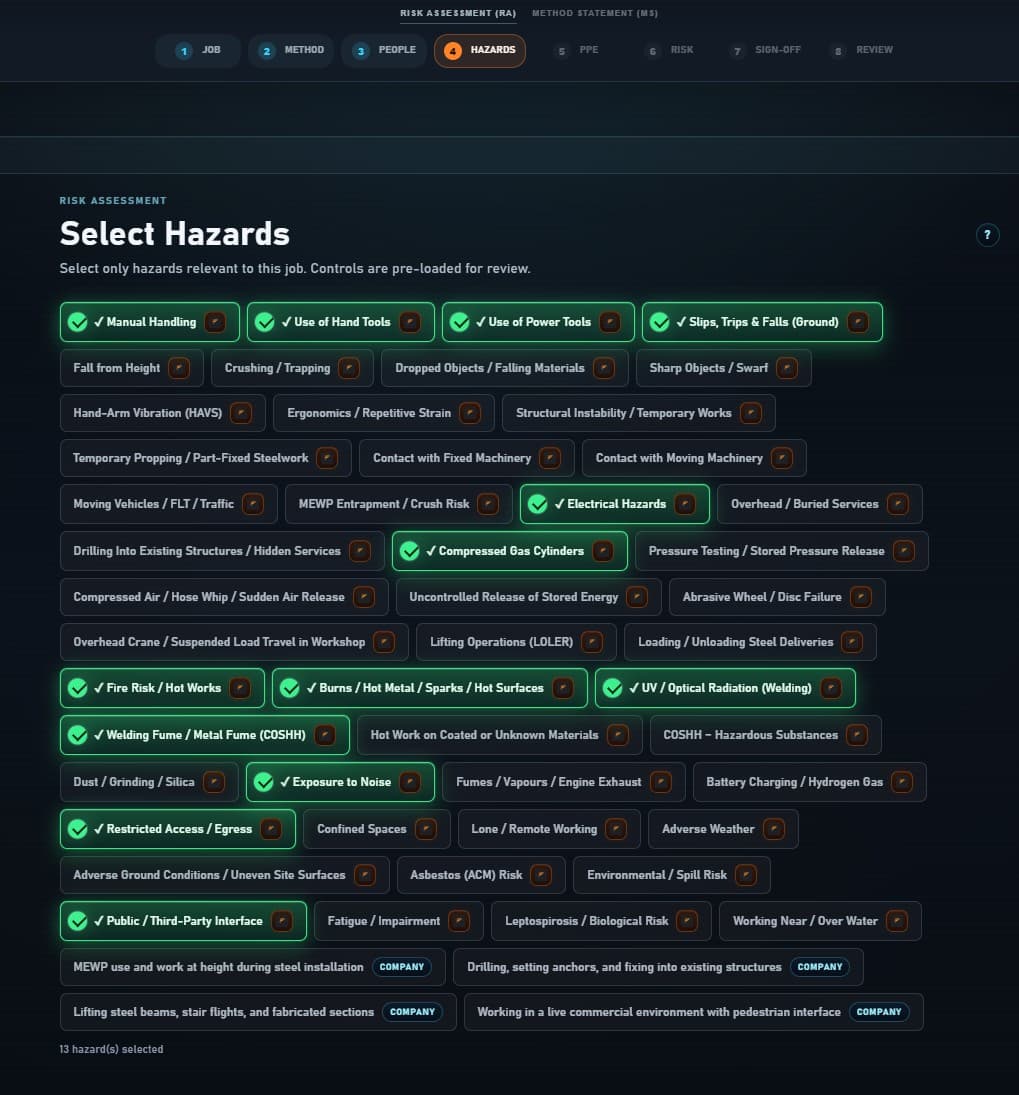Select Overhead Crane / Suspended Load Travel hazard
The height and width of the screenshot is (1095, 1019).
pyautogui.click(x=235, y=642)
